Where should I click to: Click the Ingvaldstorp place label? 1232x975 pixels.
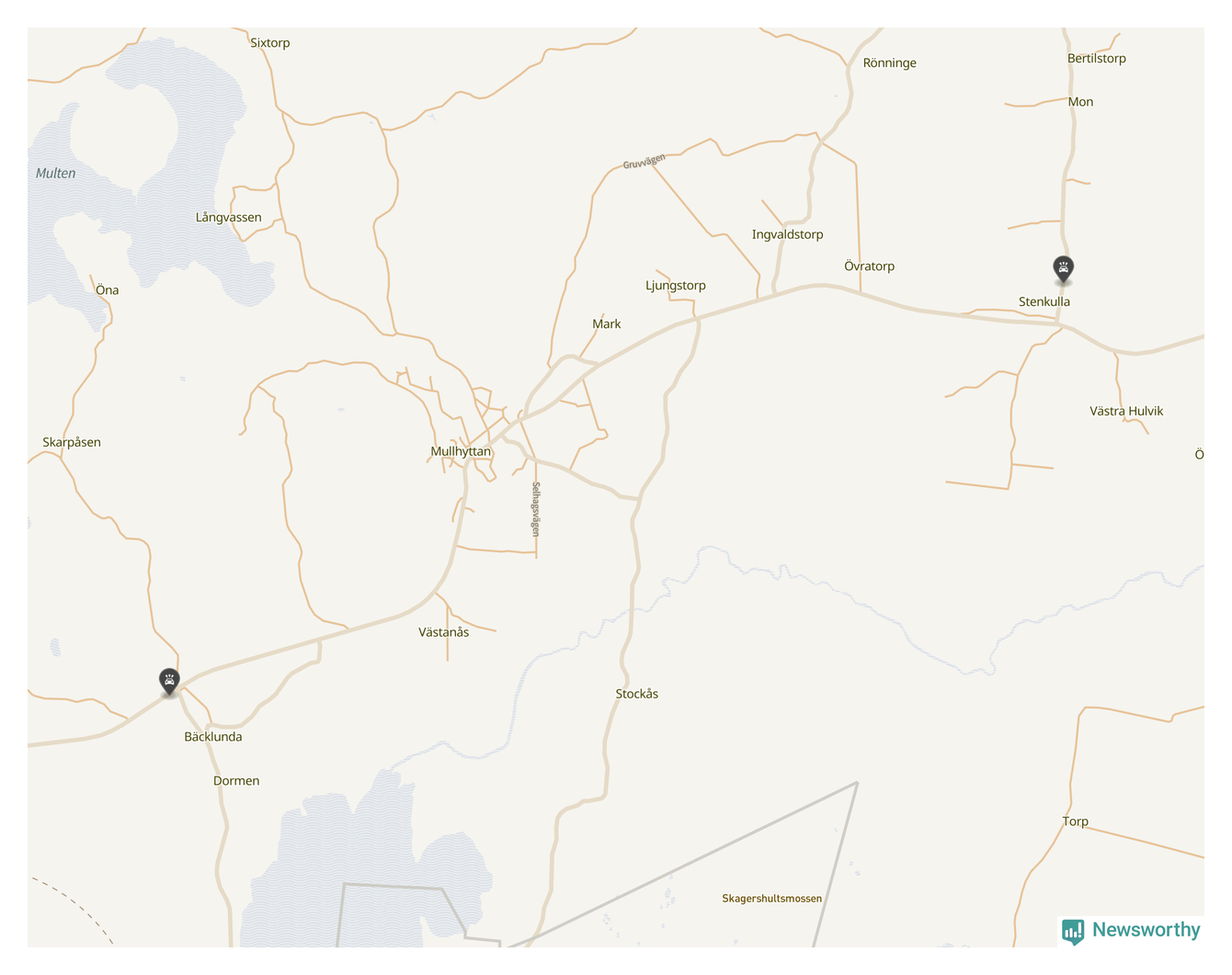coord(787,234)
